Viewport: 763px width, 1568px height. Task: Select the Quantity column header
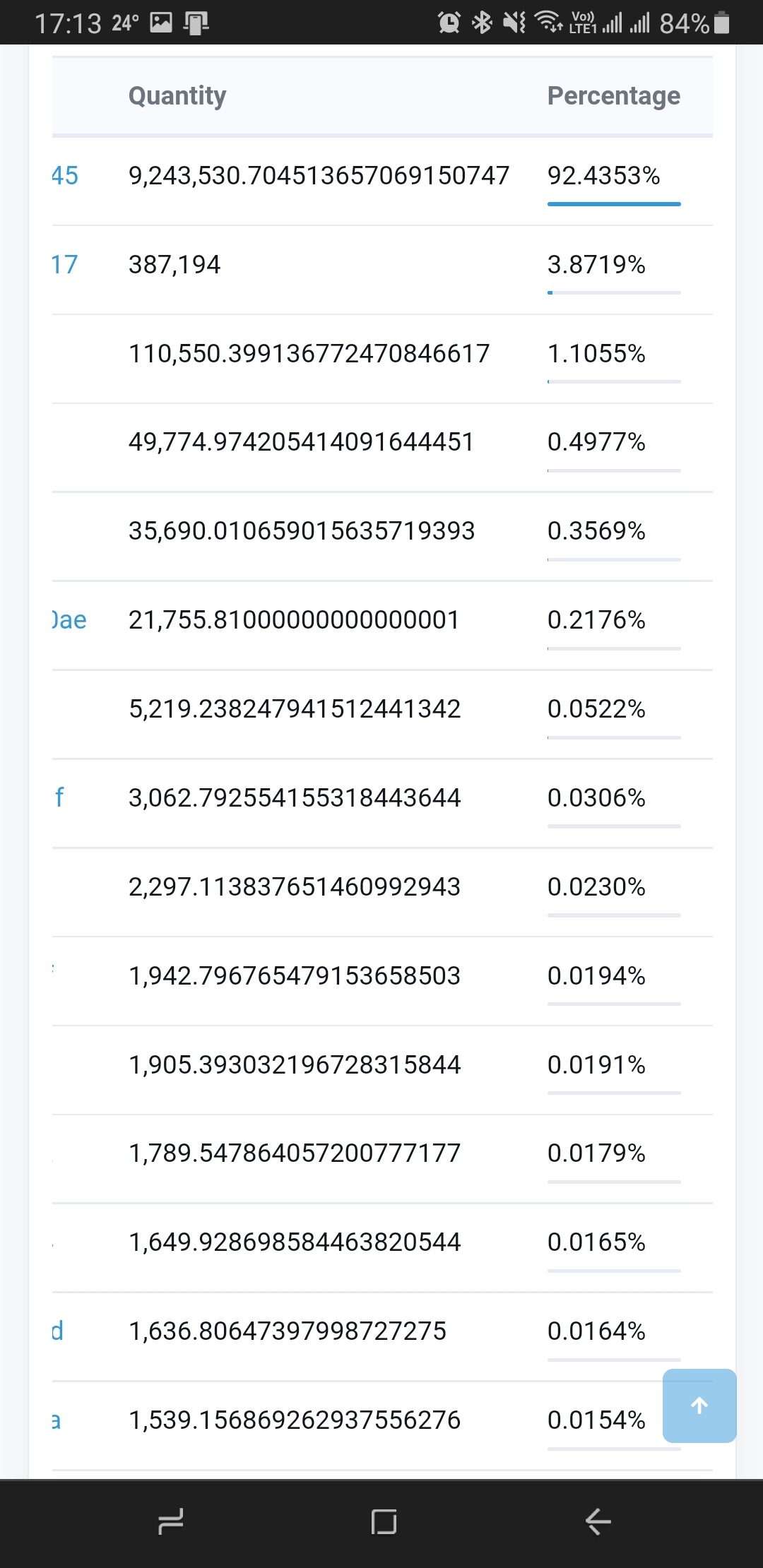point(177,95)
